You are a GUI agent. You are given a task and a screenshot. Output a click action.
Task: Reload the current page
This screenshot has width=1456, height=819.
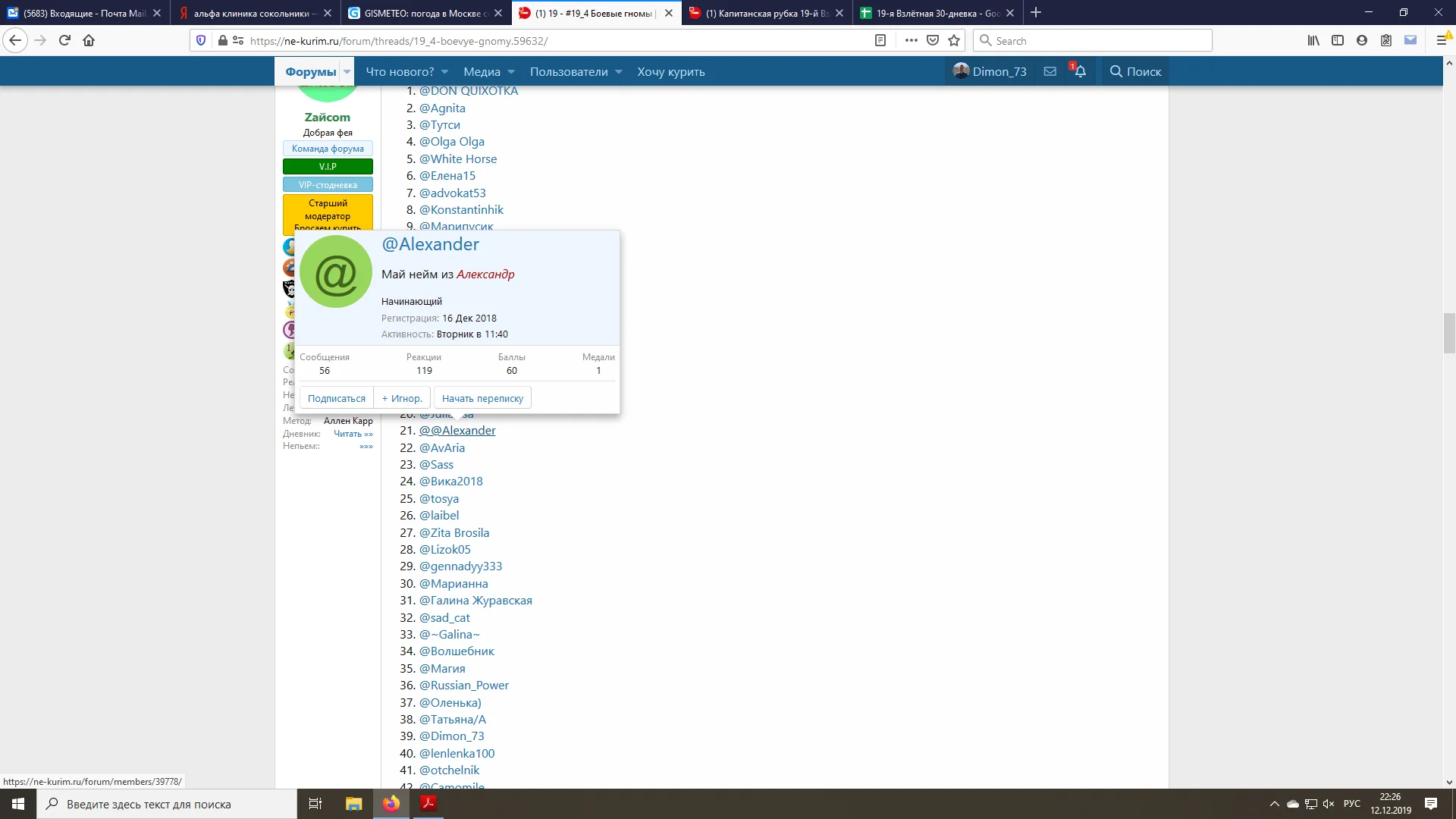coord(64,40)
